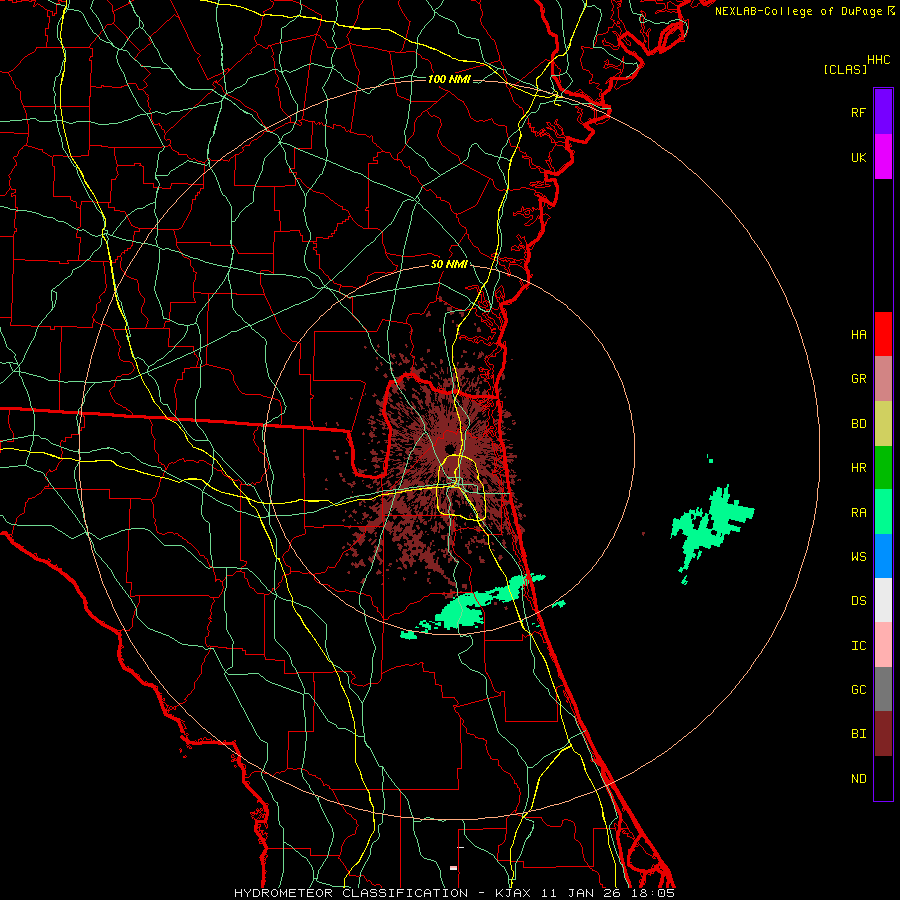Select the dusty pink GR legend swatch

tap(883, 379)
